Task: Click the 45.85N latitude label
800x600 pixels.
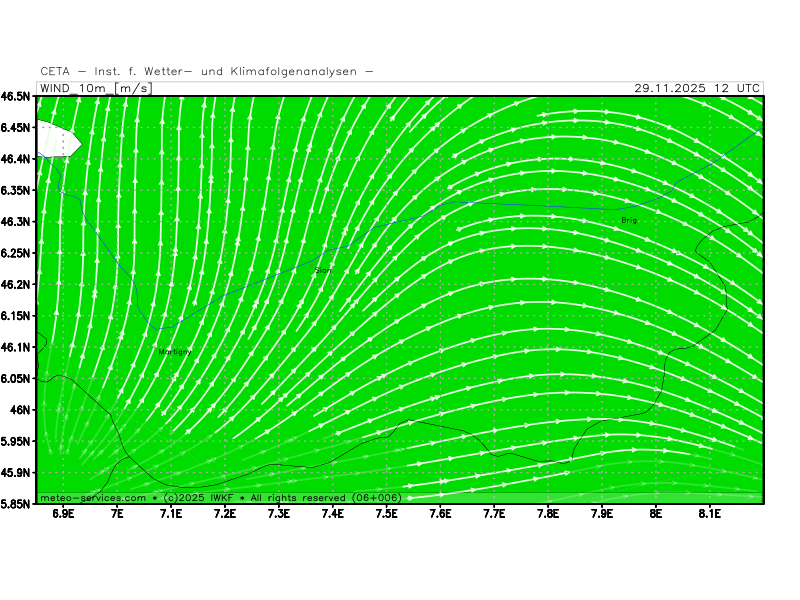Action: pyautogui.click(x=15, y=503)
